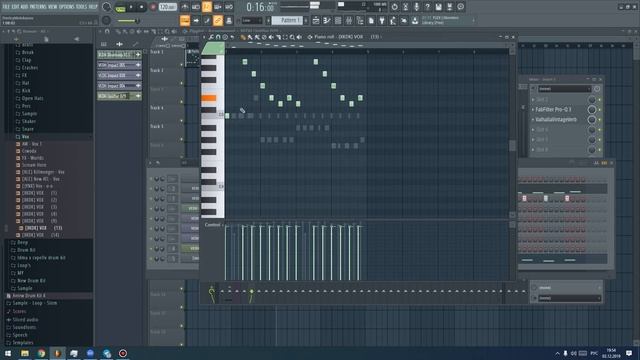The width and height of the screenshot is (640, 360).
Task: Click the 120 tempo field
Action: [x=167, y=7]
